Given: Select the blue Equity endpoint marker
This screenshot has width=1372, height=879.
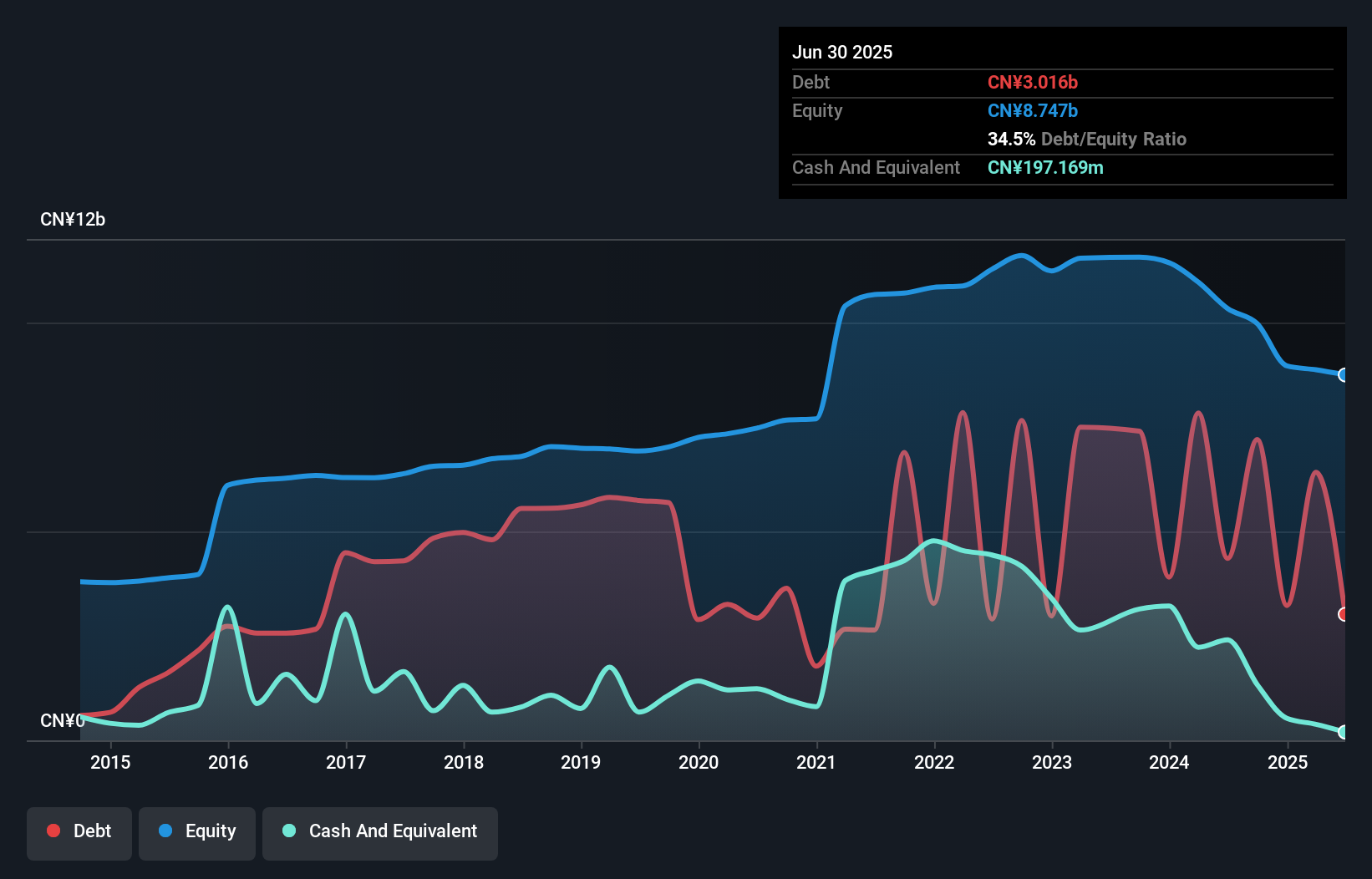Looking at the screenshot, I should pyautogui.click(x=1344, y=375).
